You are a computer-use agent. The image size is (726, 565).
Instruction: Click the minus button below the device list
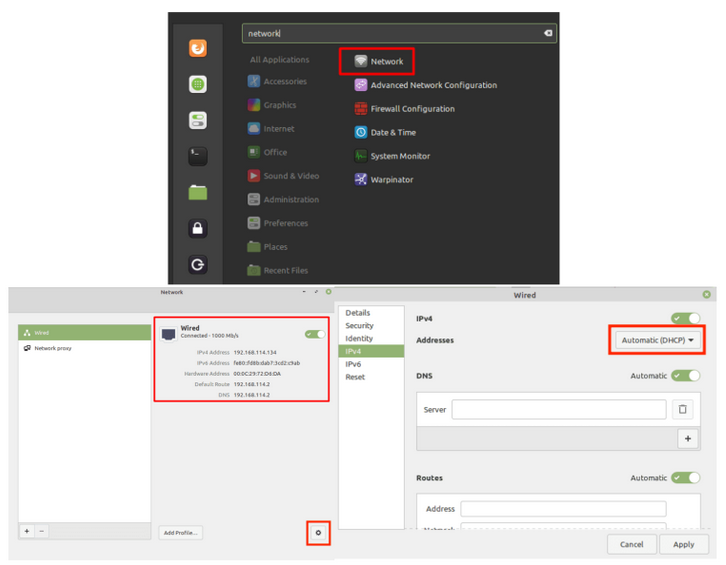tap(42, 531)
